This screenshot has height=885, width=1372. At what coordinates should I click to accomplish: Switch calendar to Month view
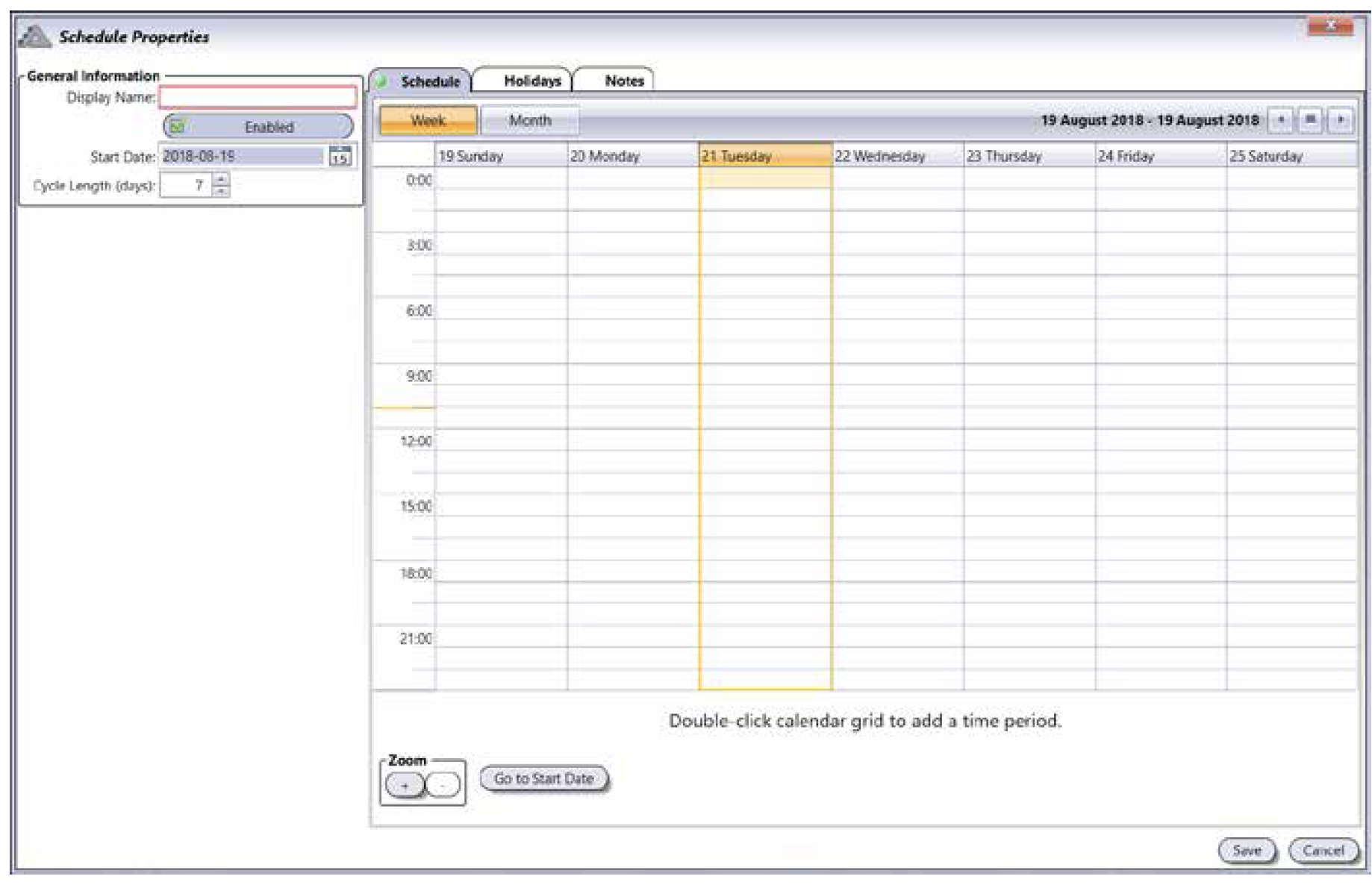tap(530, 120)
